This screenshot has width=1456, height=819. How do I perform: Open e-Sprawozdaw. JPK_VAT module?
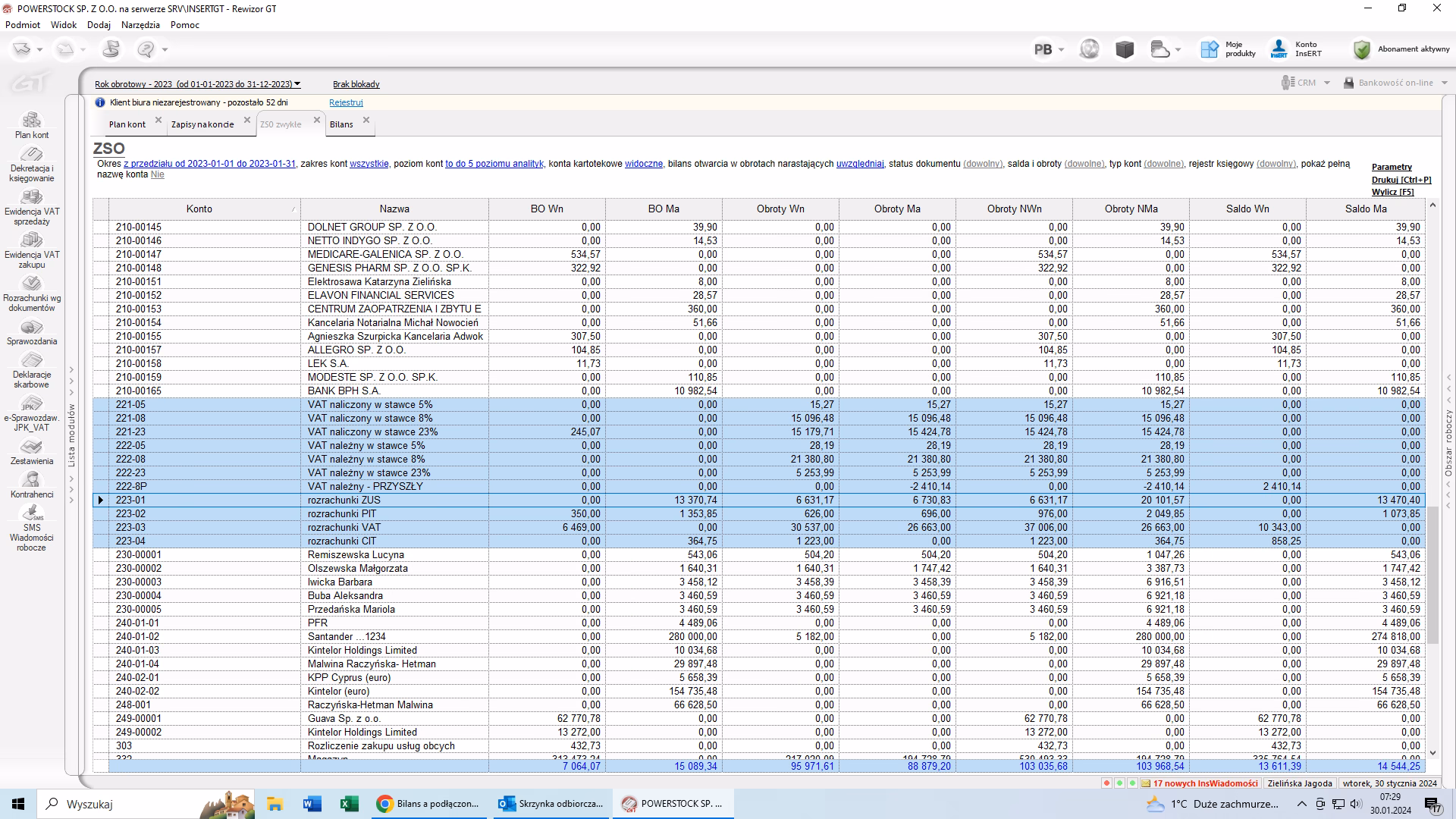click(x=32, y=414)
